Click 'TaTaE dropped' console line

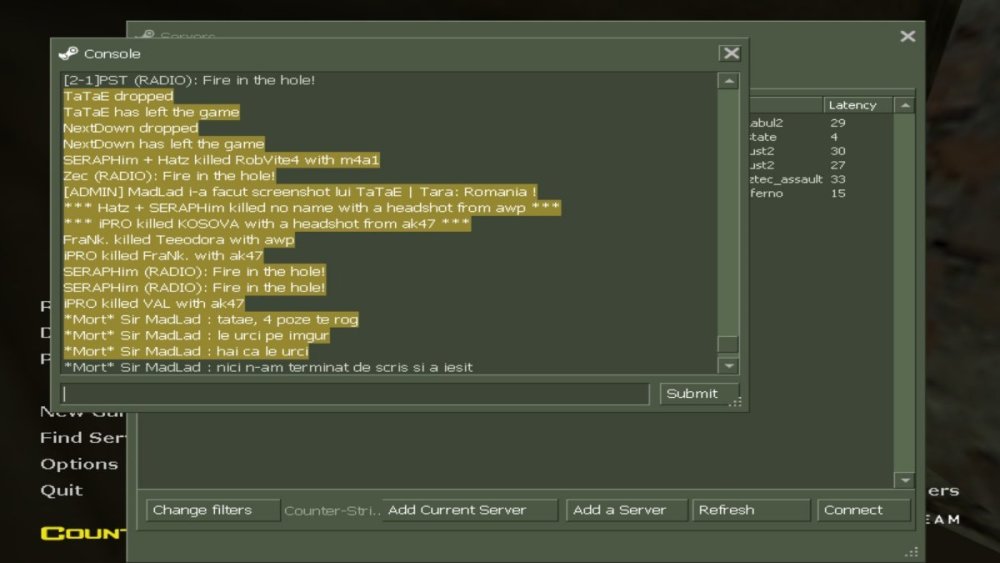(x=118, y=96)
